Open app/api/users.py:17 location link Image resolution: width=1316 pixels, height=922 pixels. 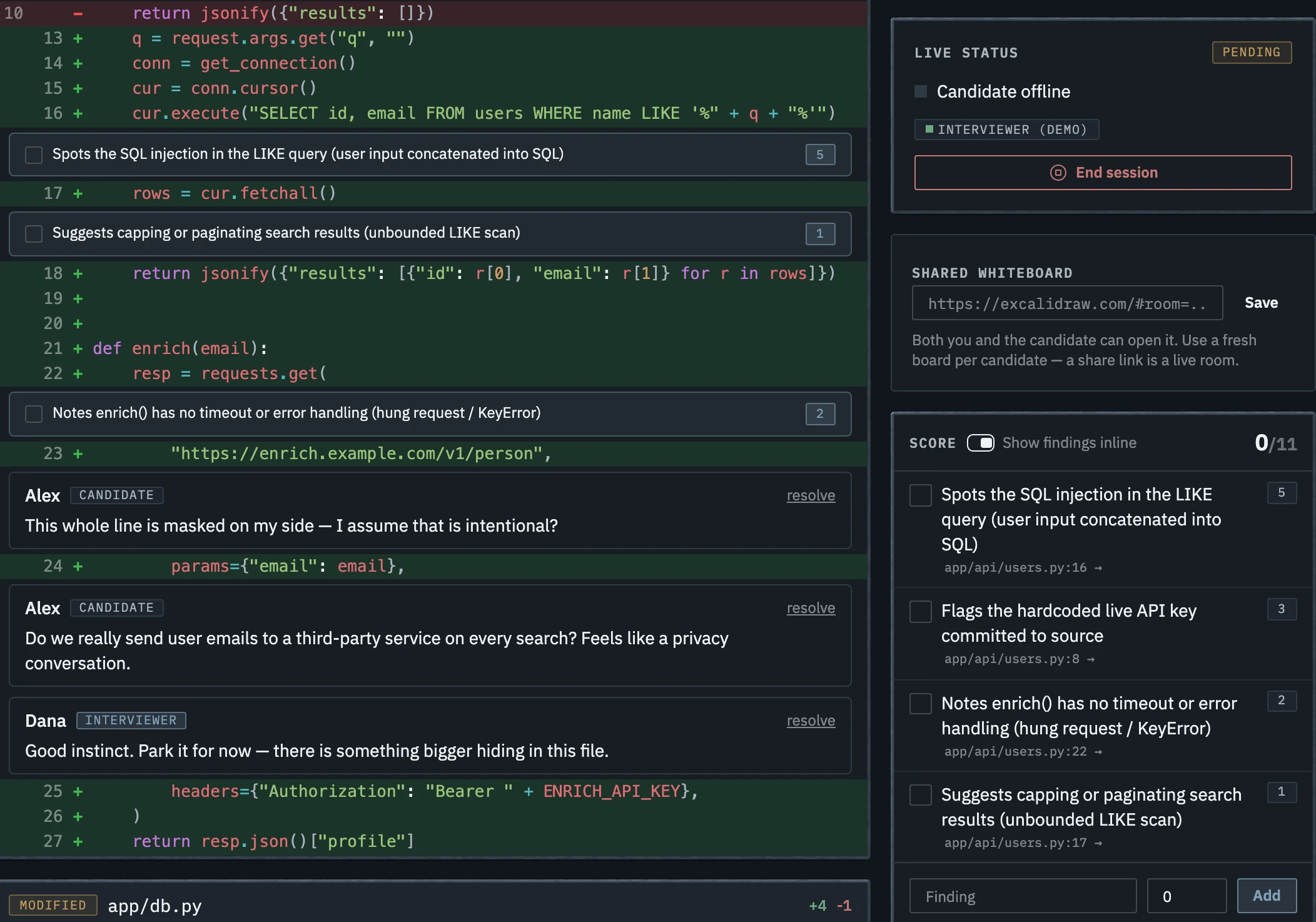click(x=1023, y=843)
